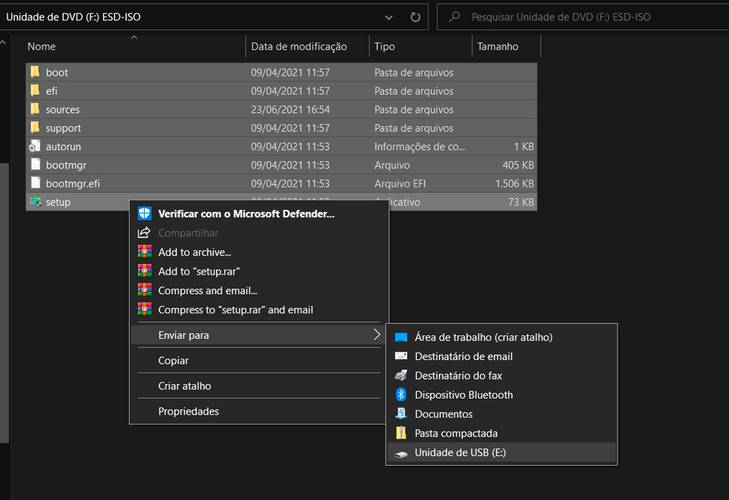The width and height of the screenshot is (729, 500).
Task: Sort by the Nome column header
Action: (x=134, y=46)
